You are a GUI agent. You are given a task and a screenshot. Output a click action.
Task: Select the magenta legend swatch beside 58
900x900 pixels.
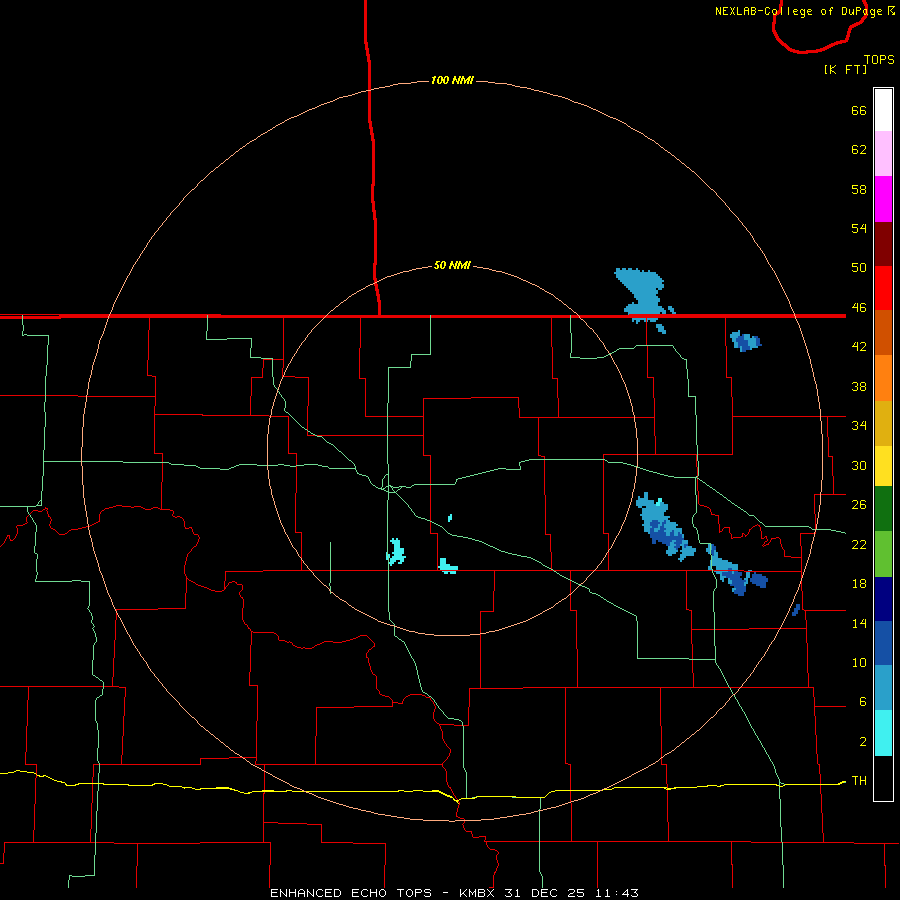(883, 199)
